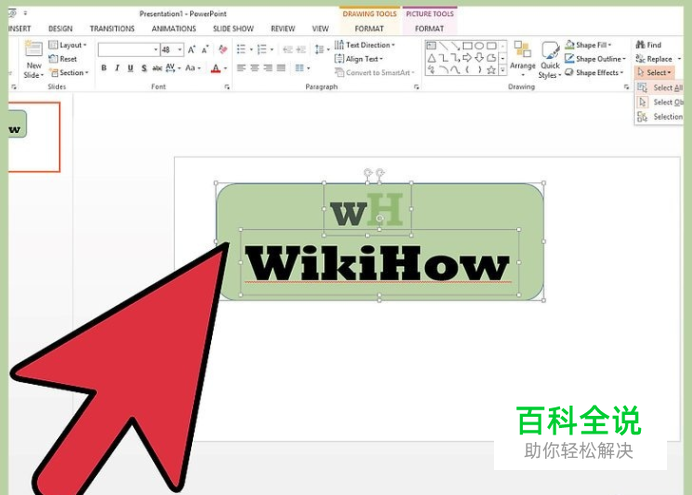692x495 pixels.
Task: Choose Selection Pane from menu
Action: point(660,117)
